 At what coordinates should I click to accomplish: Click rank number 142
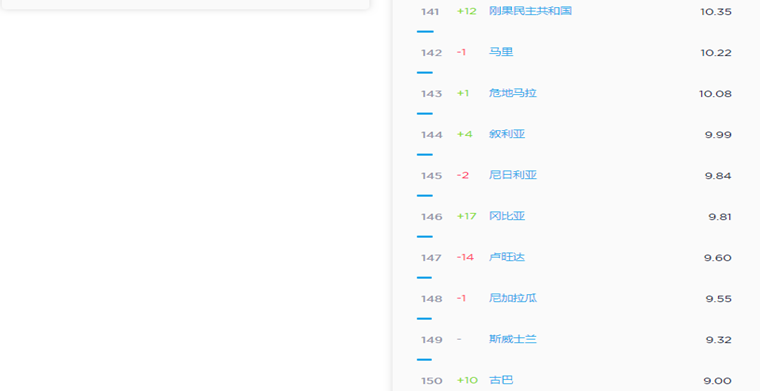(431, 53)
